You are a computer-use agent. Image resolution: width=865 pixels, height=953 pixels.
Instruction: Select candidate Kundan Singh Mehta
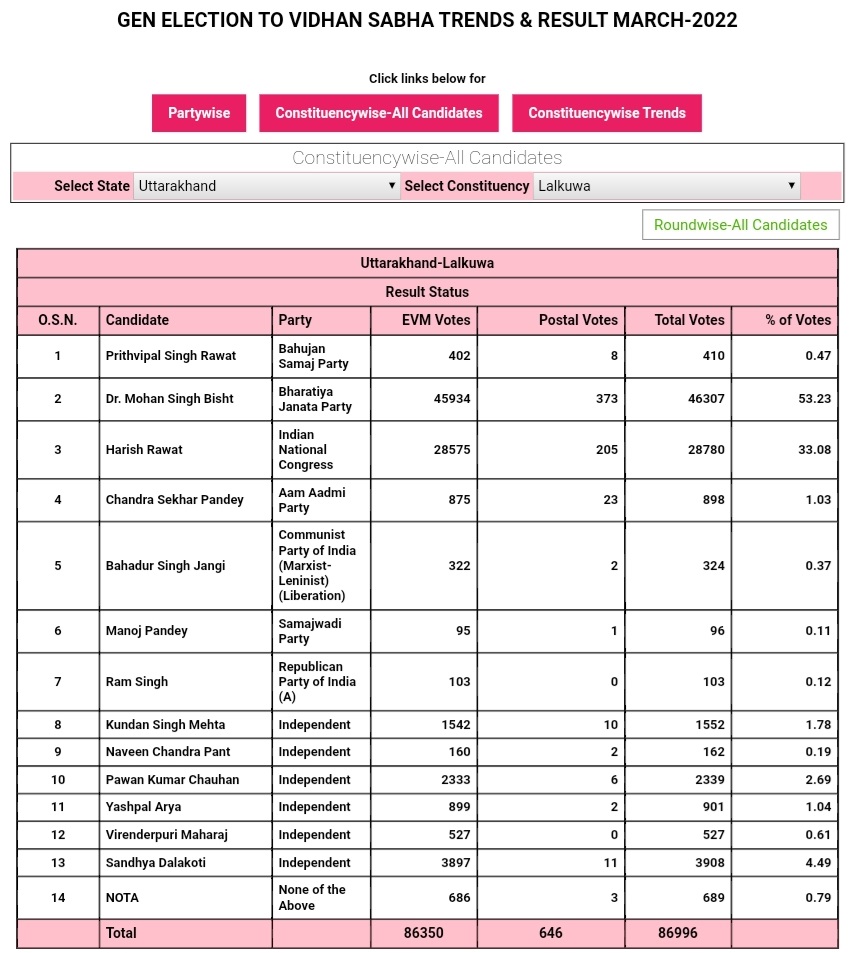point(165,724)
